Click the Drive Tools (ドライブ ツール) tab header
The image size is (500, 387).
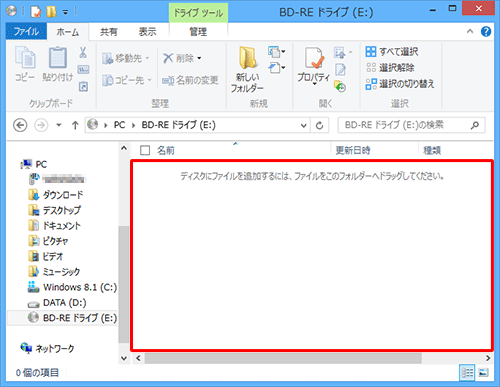[x=198, y=13]
